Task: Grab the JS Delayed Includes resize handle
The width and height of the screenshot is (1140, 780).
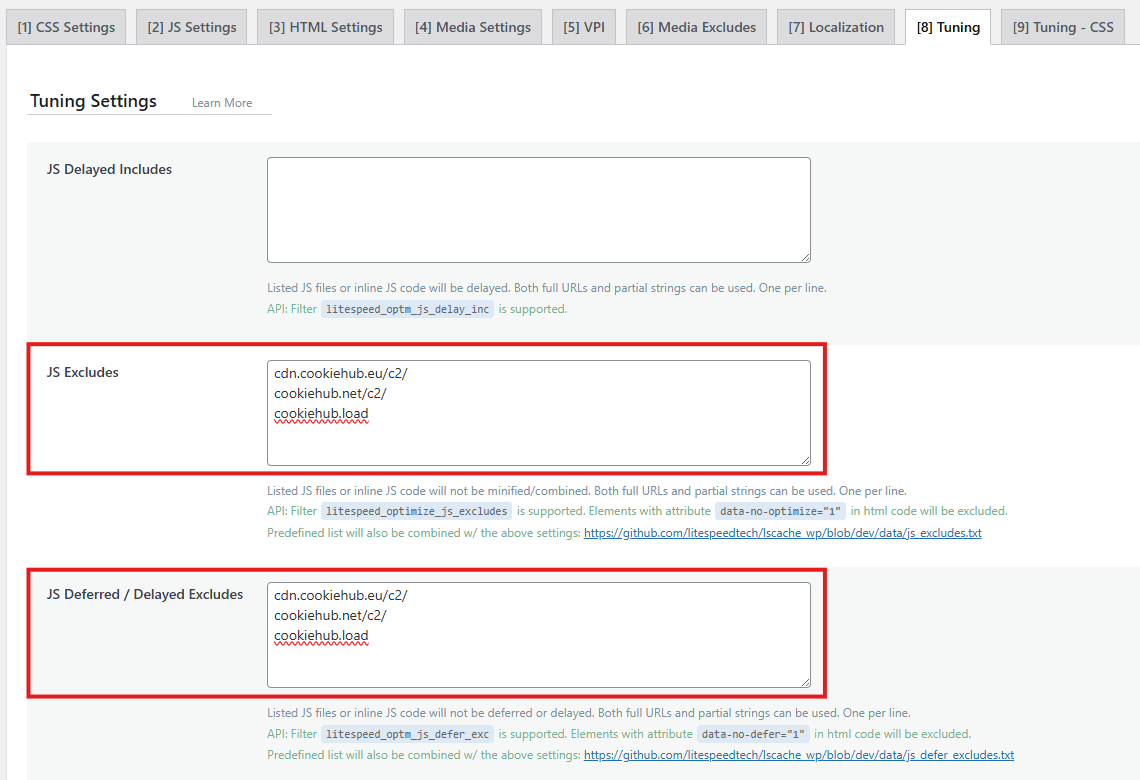Action: click(804, 257)
